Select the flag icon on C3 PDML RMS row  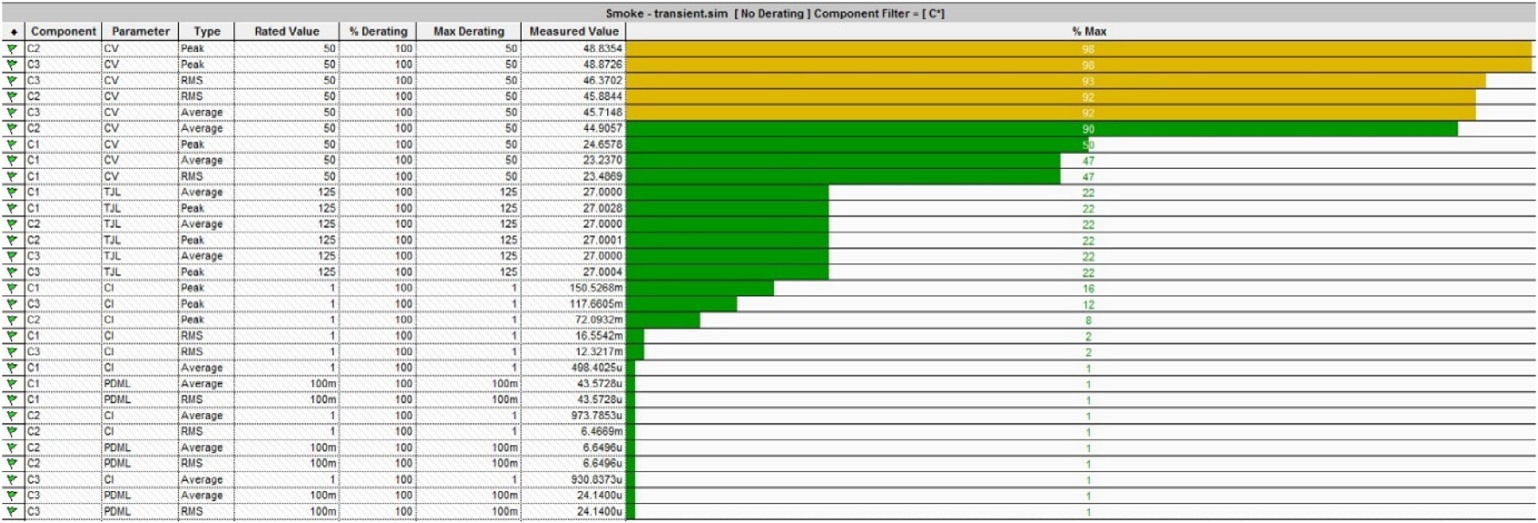pos(12,512)
